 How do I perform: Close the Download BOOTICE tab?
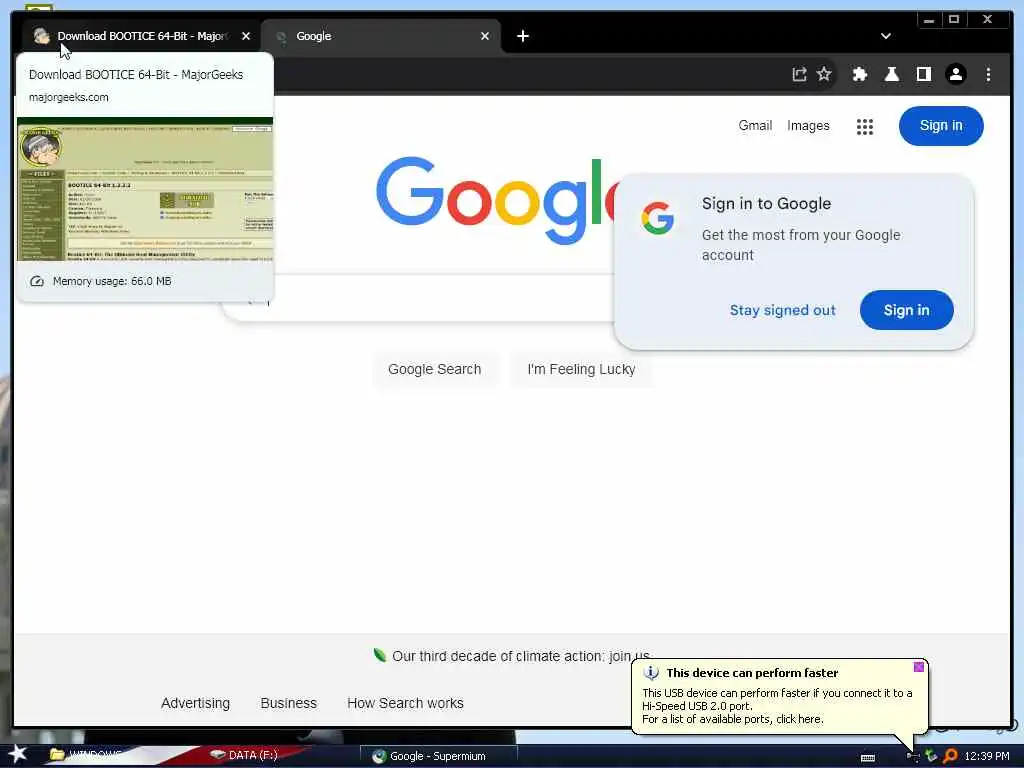pyautogui.click(x=246, y=36)
